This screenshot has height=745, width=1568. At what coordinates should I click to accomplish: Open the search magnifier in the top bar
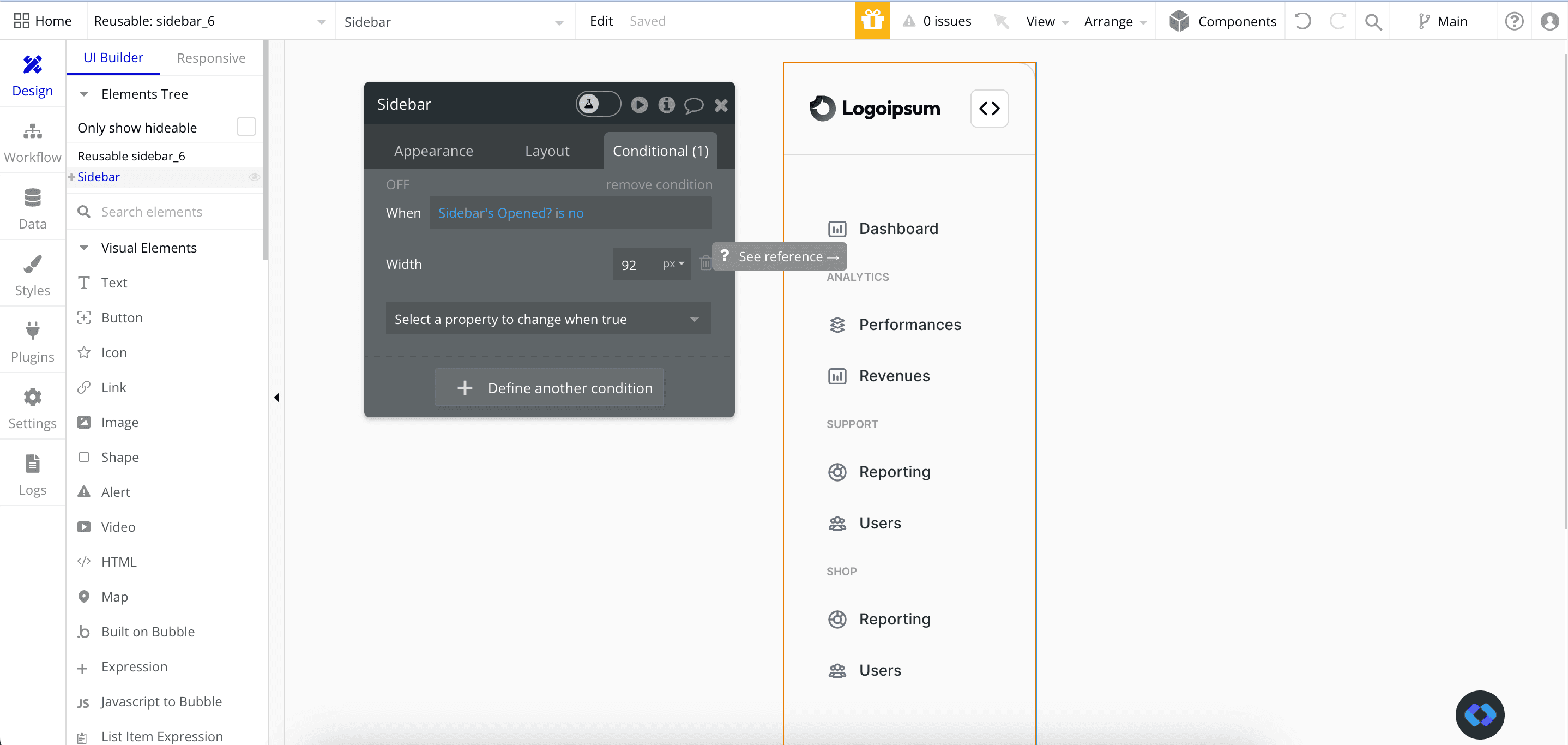pos(1373,21)
